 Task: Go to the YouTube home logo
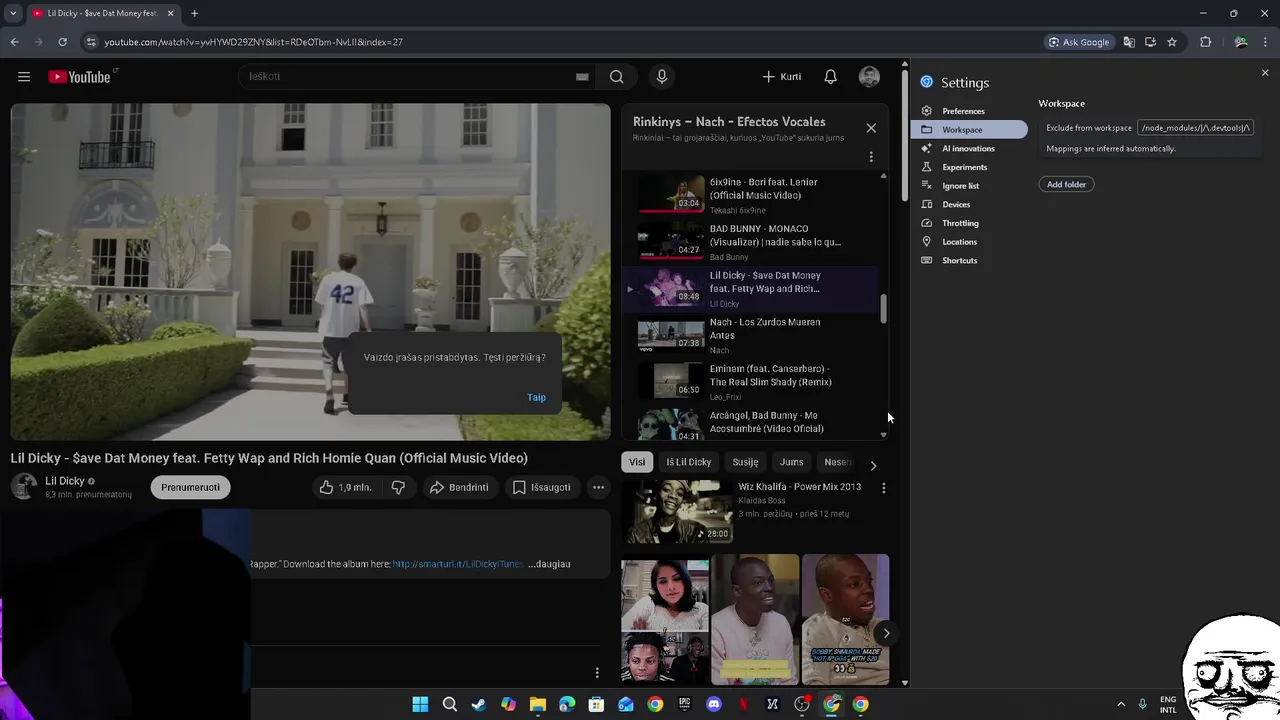point(79,77)
